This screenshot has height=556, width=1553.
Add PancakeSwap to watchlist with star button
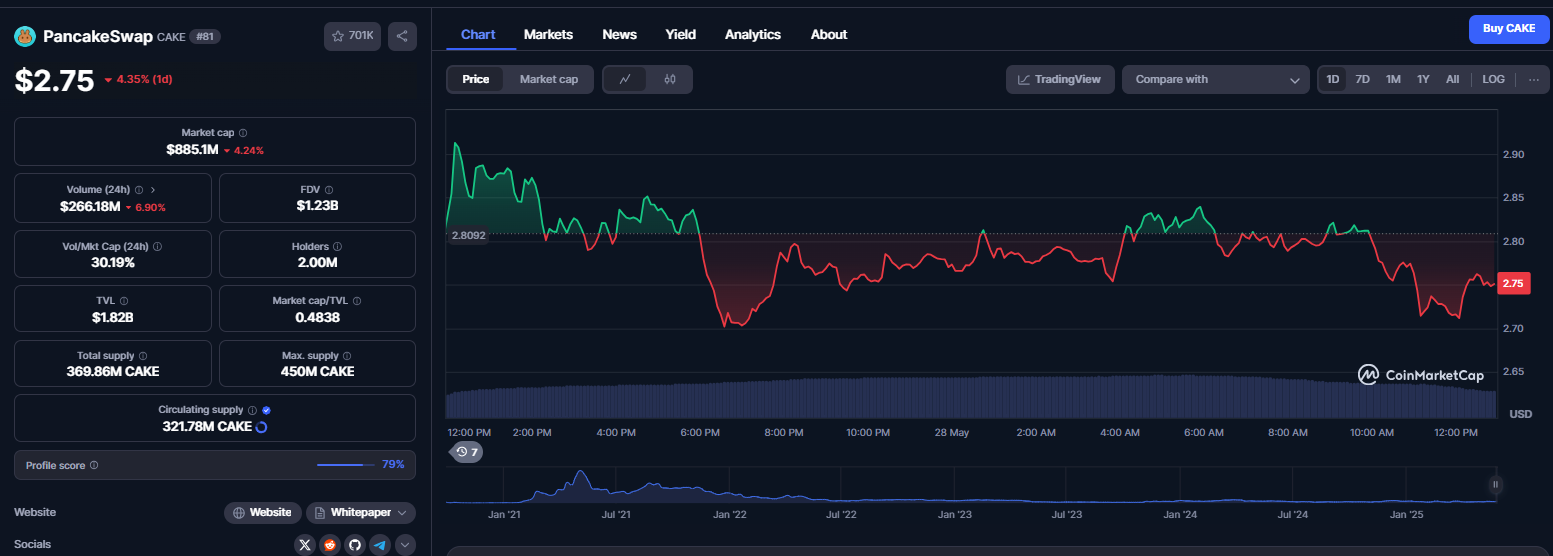[x=352, y=36]
